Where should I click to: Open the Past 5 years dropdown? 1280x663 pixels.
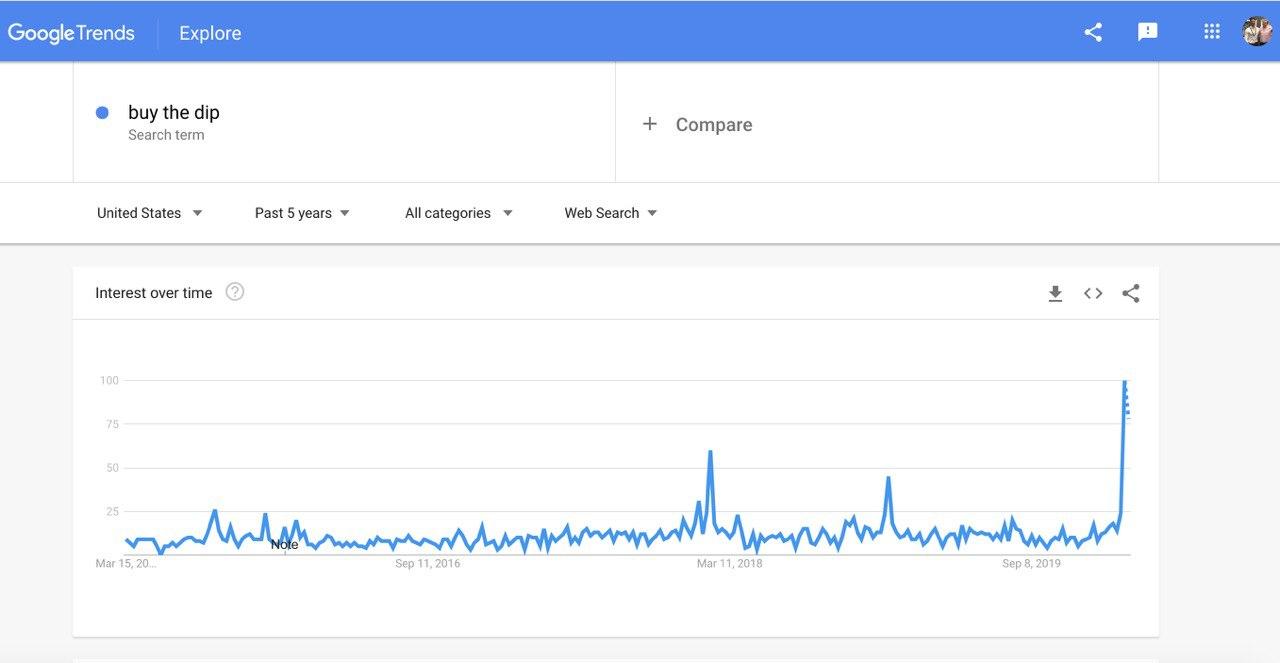pyautogui.click(x=302, y=213)
